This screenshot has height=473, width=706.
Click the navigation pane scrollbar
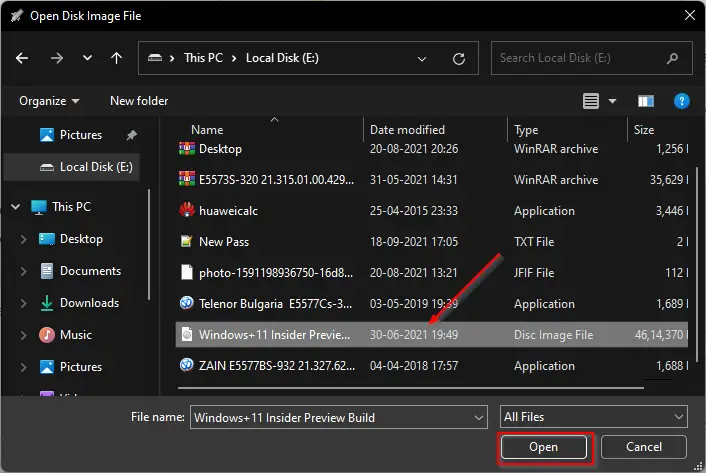click(x=149, y=245)
